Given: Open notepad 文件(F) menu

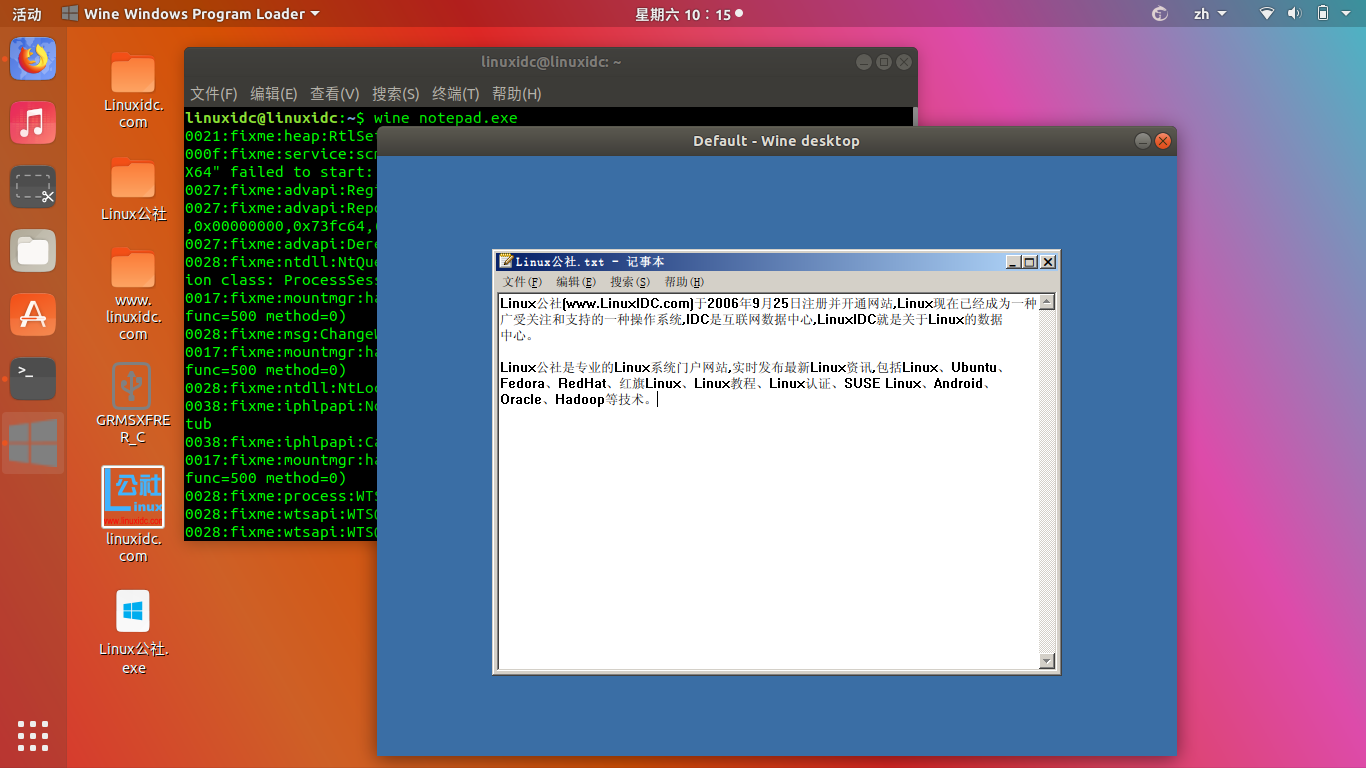Looking at the screenshot, I should 522,282.
